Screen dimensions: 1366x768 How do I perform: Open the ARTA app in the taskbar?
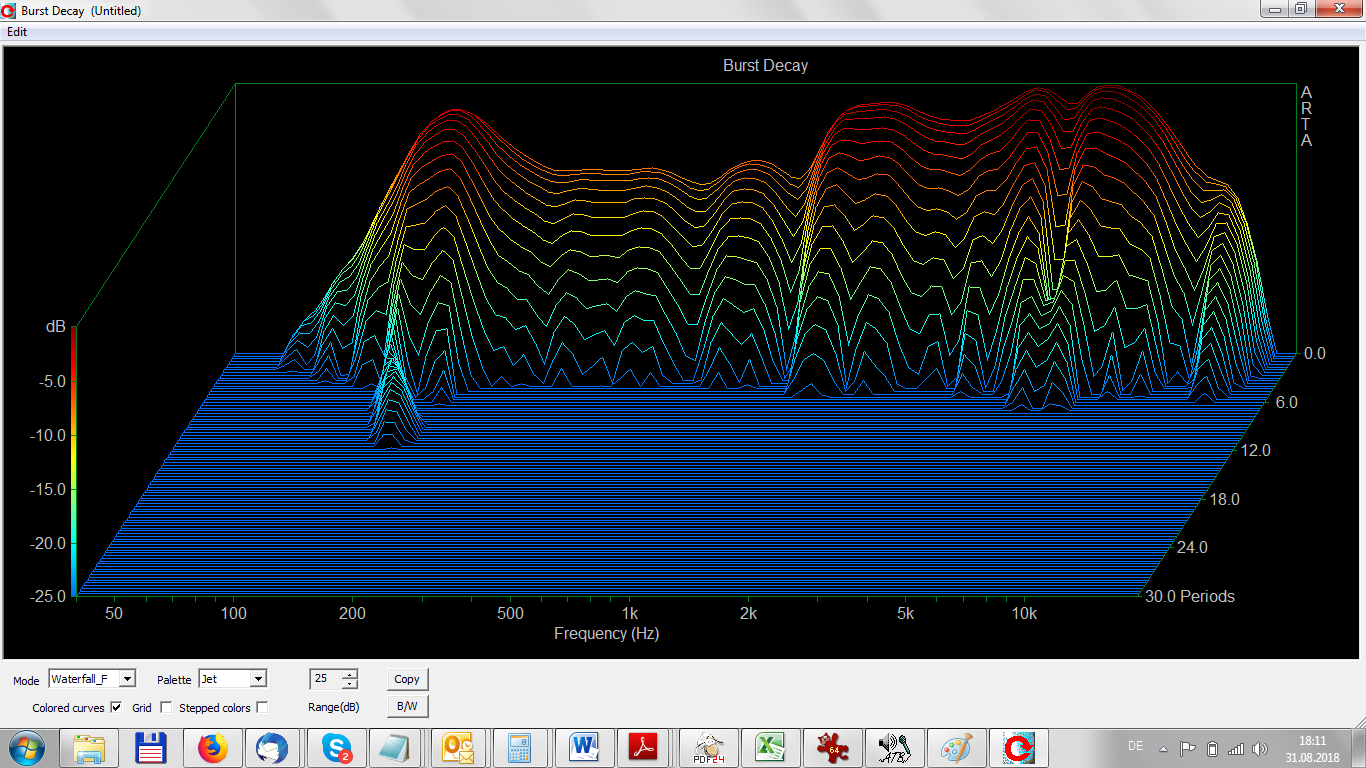pyautogui.click(x=1019, y=747)
